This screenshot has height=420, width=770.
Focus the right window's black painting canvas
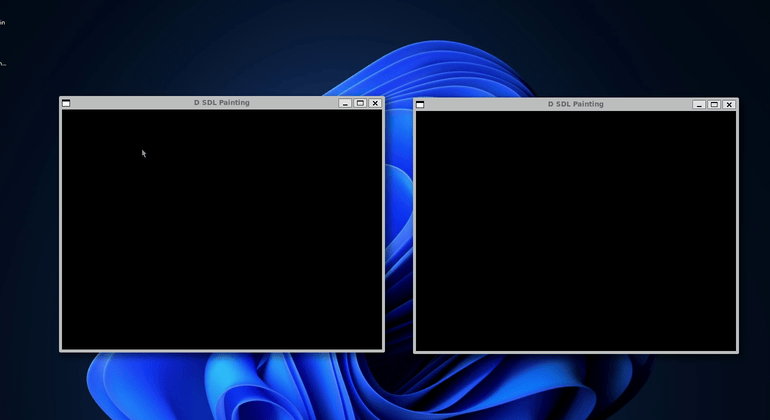(575, 230)
